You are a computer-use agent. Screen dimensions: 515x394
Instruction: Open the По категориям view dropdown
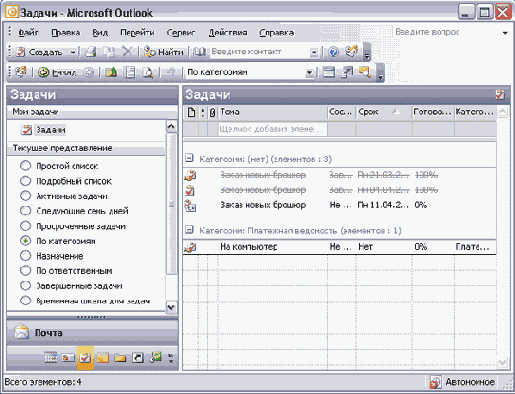(x=309, y=72)
